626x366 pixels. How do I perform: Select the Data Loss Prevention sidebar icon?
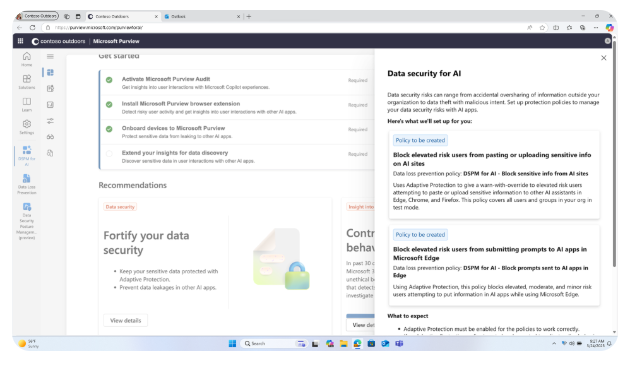27,184
